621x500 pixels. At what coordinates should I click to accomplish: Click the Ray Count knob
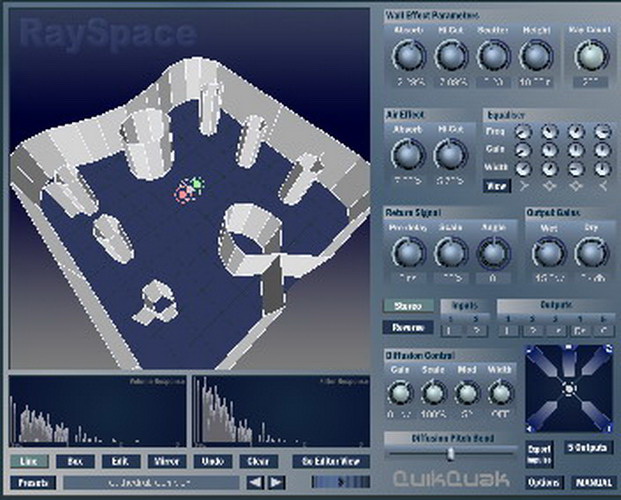(590, 56)
